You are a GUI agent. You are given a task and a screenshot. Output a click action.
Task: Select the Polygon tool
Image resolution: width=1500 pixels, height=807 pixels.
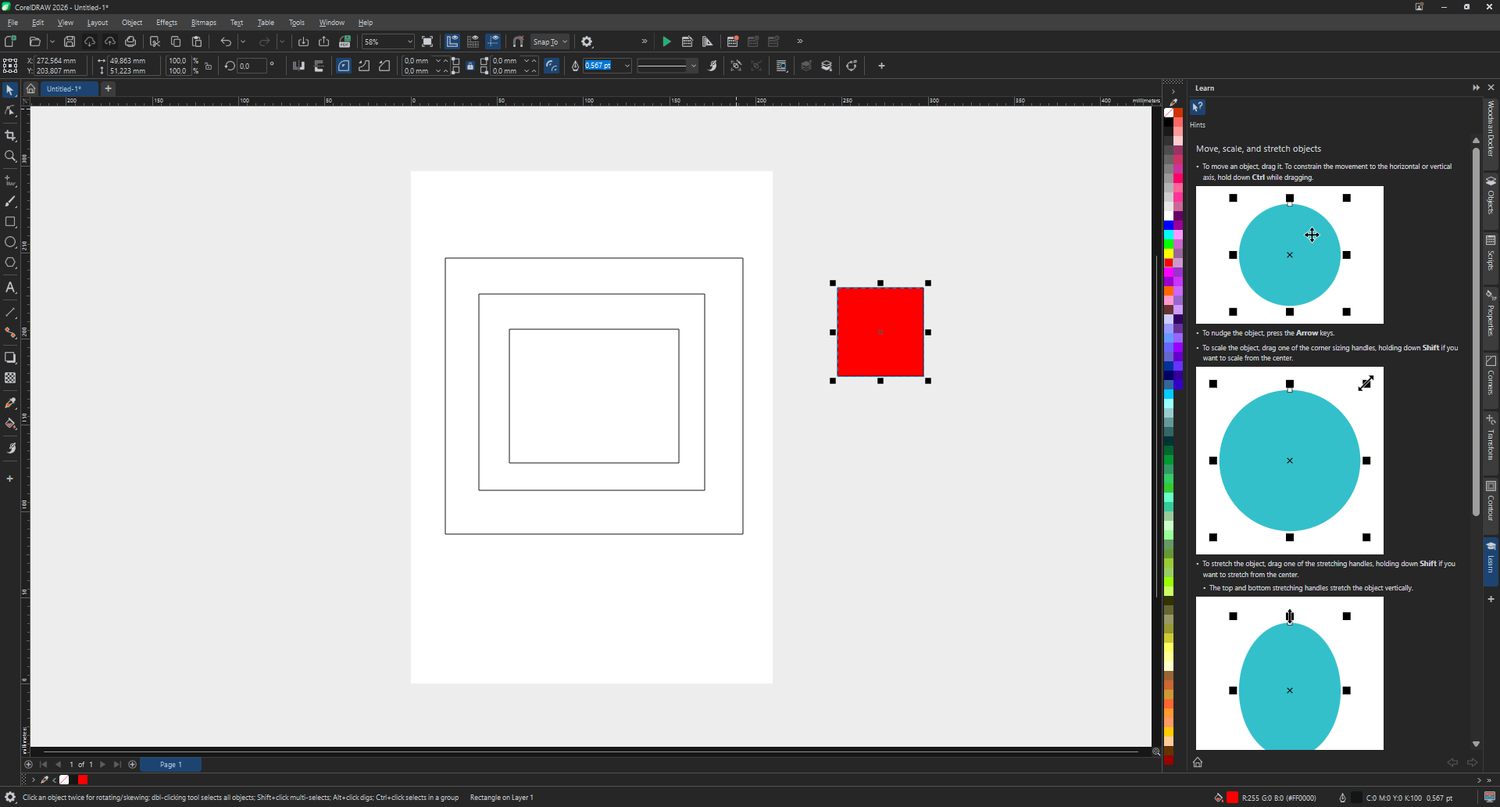(x=11, y=263)
